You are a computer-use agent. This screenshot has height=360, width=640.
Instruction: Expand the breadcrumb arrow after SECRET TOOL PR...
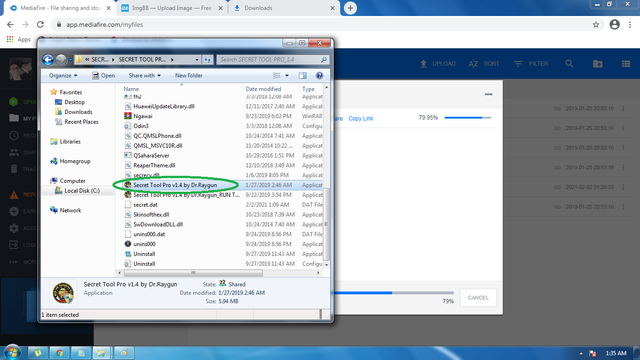click(x=172, y=60)
